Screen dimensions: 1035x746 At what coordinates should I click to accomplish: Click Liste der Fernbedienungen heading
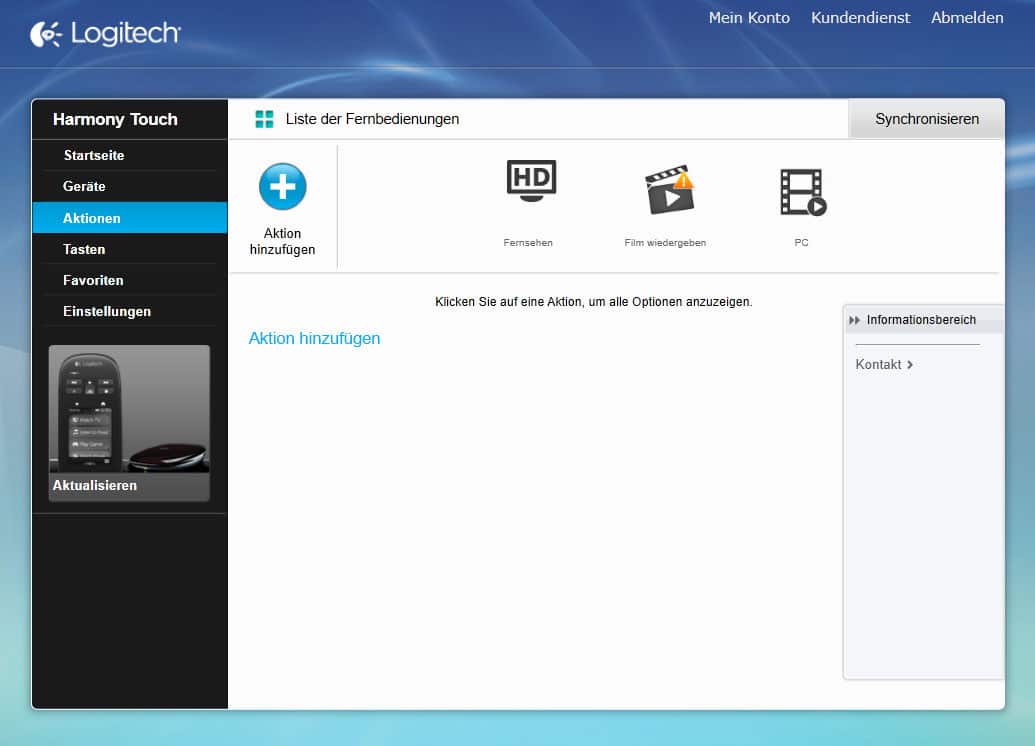(372, 119)
